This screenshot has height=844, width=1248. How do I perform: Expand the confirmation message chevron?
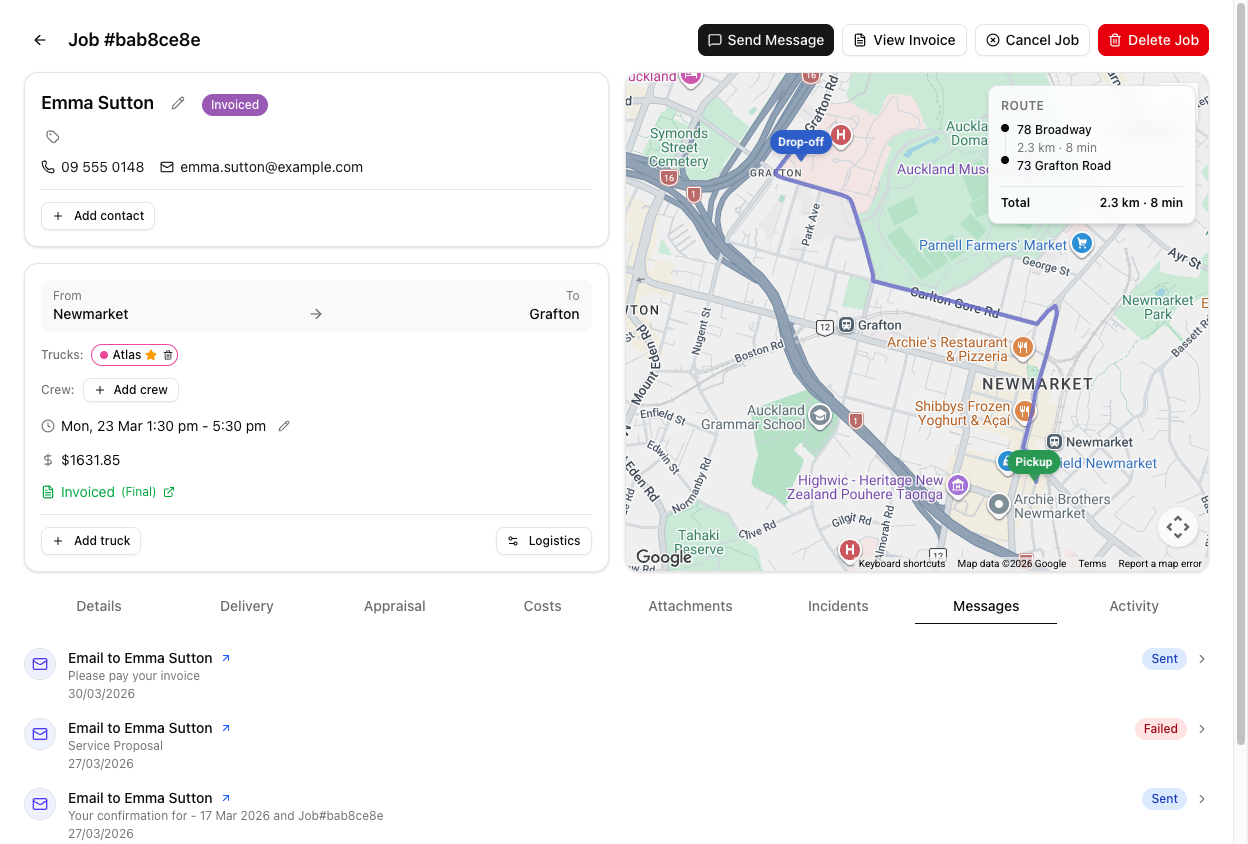1202,799
